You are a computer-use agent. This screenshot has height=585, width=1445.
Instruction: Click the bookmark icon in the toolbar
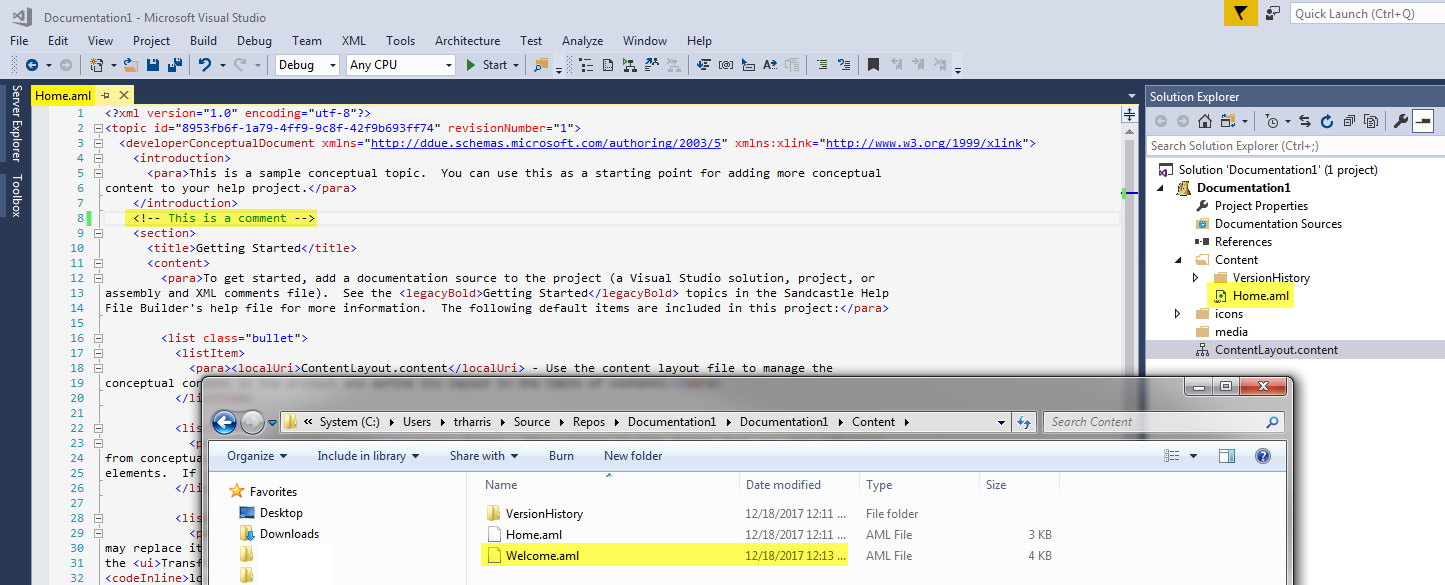pyautogui.click(x=873, y=65)
